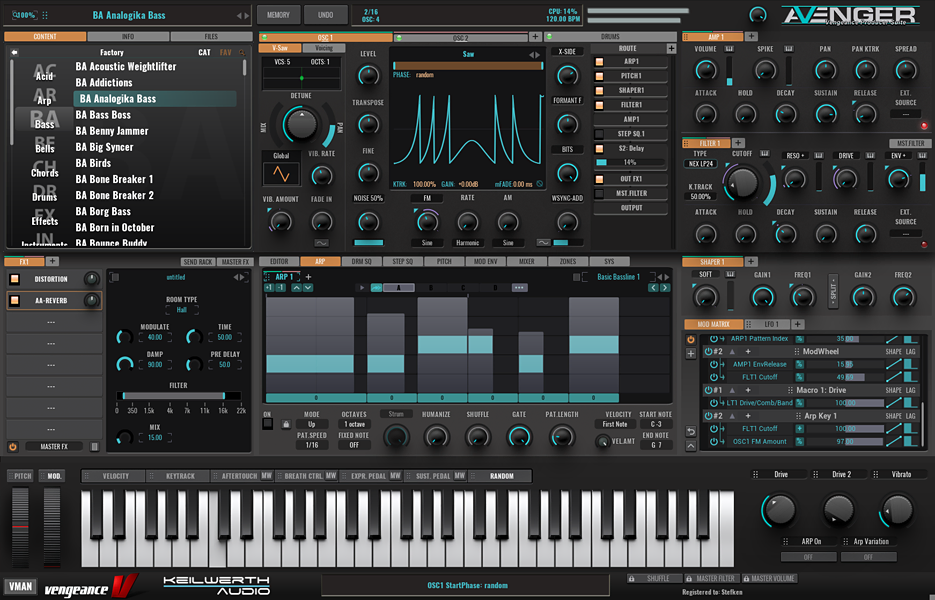Open the filter type NEX LP24 dropdown
The image size is (935, 600).
701,163
